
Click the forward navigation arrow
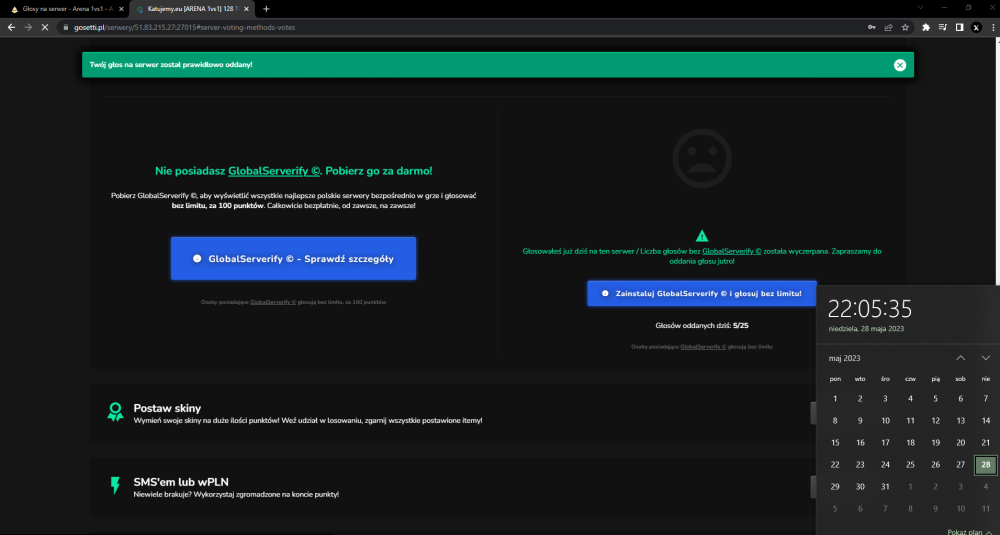pos(28,27)
